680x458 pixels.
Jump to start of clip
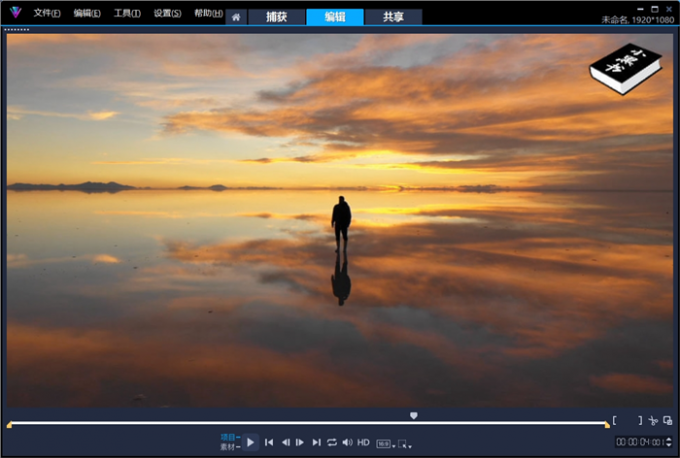pos(269,442)
